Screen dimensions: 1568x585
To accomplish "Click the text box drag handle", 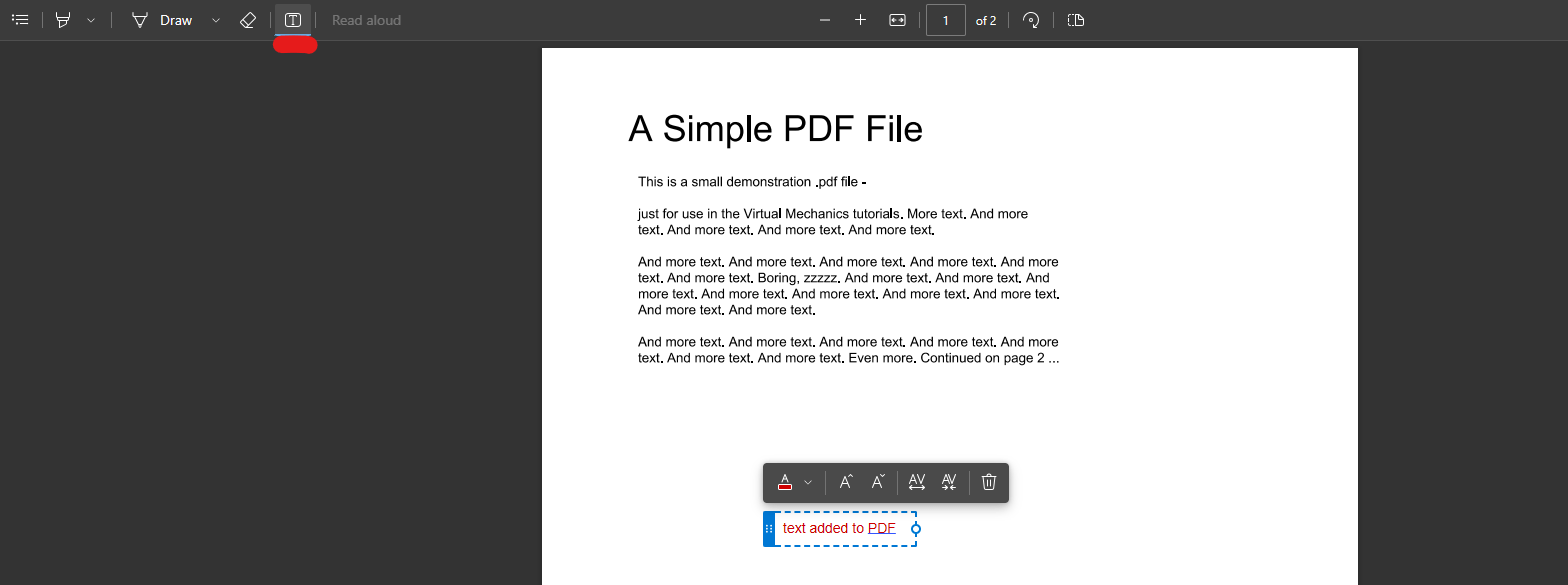I will click(x=769, y=528).
